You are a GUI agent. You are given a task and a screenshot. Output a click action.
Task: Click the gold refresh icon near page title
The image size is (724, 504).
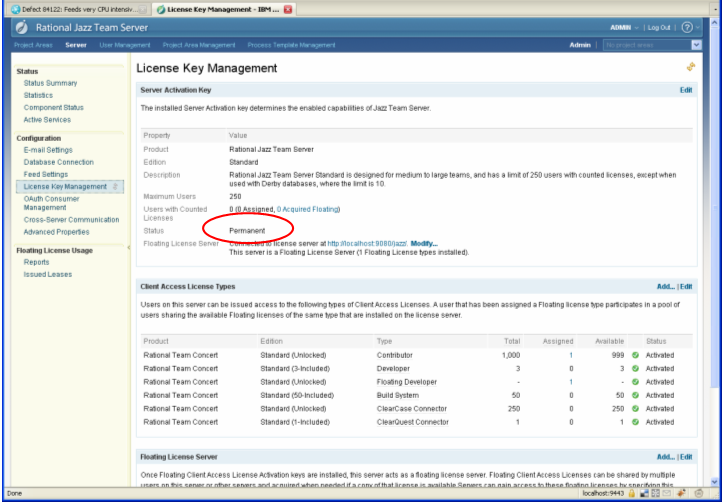691,67
